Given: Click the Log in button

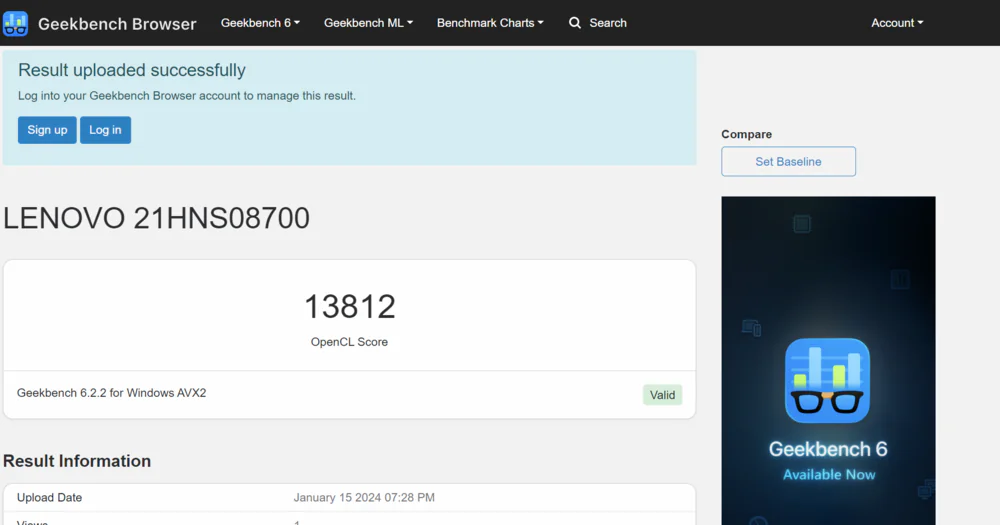Looking at the screenshot, I should 105,130.
